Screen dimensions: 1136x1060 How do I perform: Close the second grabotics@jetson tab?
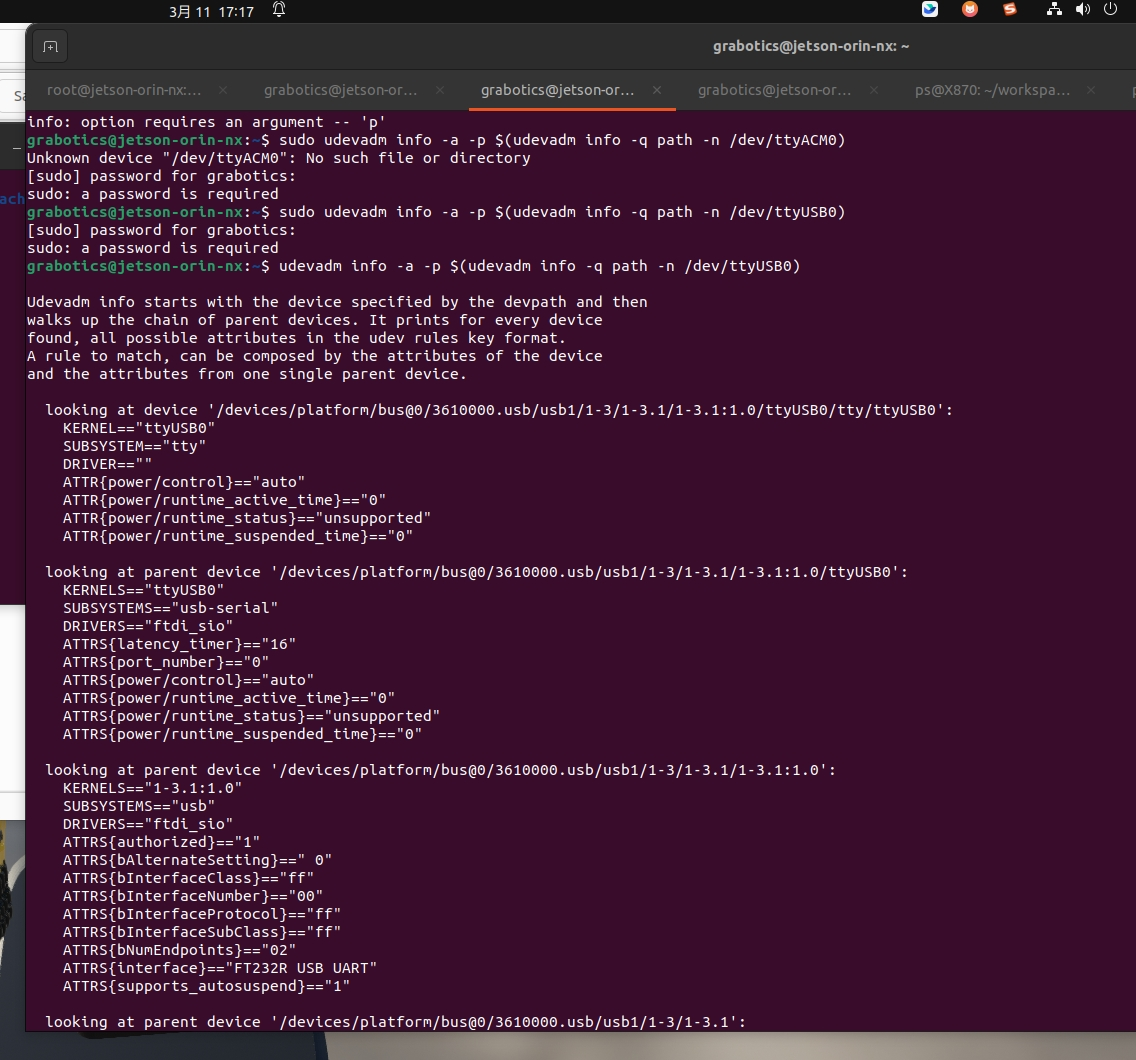[440, 90]
